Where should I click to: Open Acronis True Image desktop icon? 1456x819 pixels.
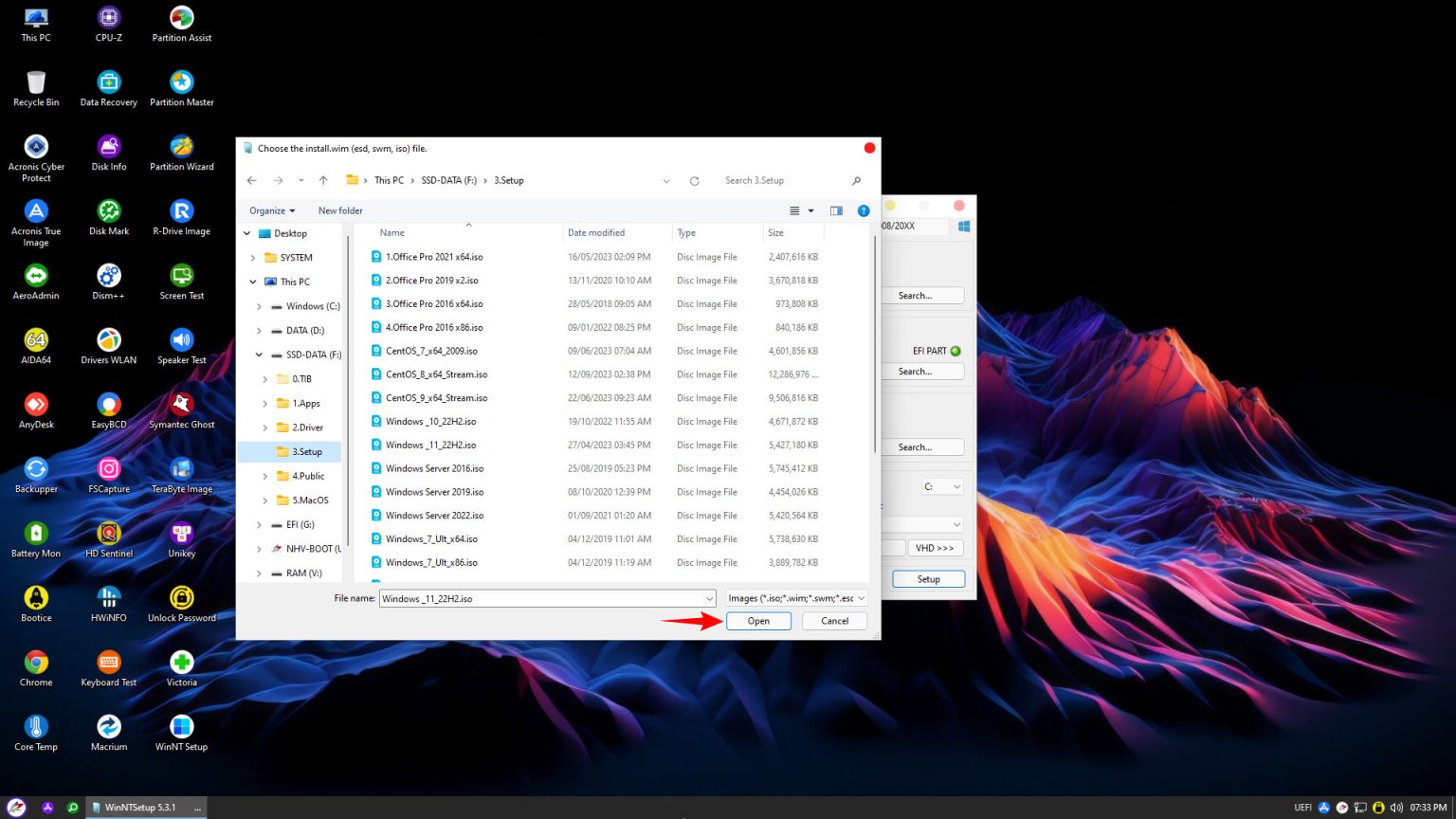pyautogui.click(x=36, y=210)
